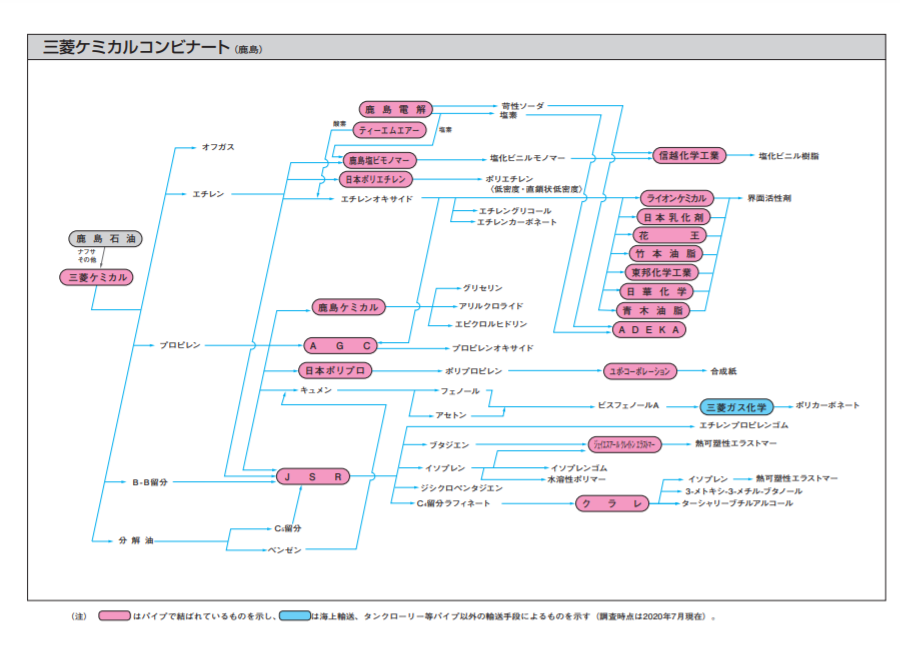Select the 苛性ソーダ product label
The image size is (900, 650).
point(523,106)
